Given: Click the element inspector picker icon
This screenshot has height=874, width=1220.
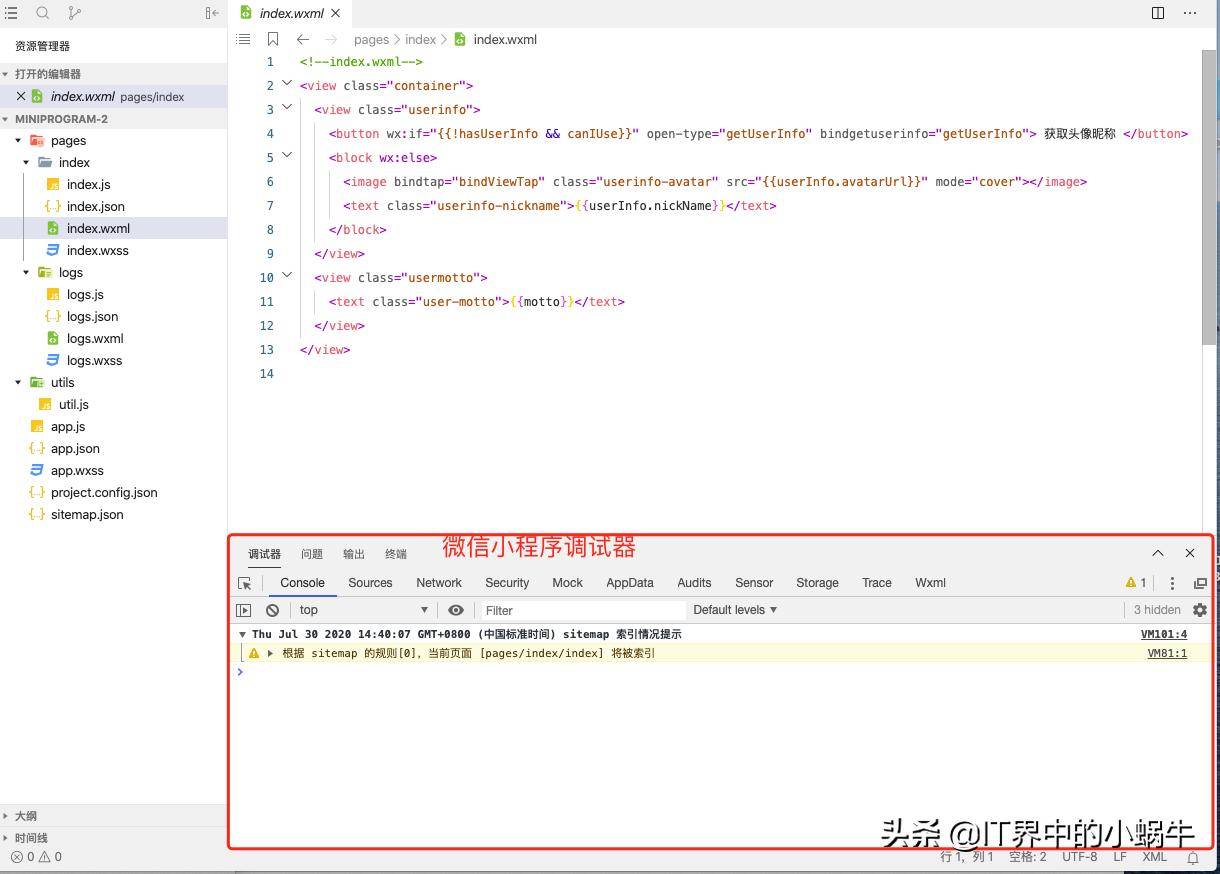Looking at the screenshot, I should point(245,583).
